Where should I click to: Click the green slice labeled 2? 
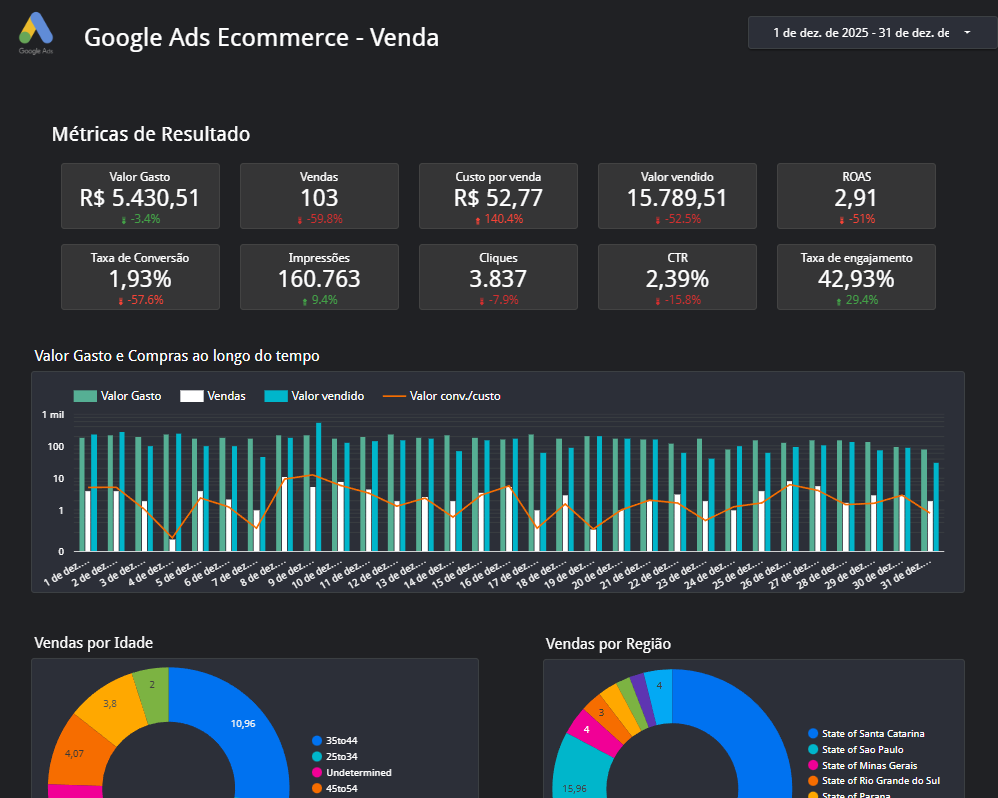(151, 685)
